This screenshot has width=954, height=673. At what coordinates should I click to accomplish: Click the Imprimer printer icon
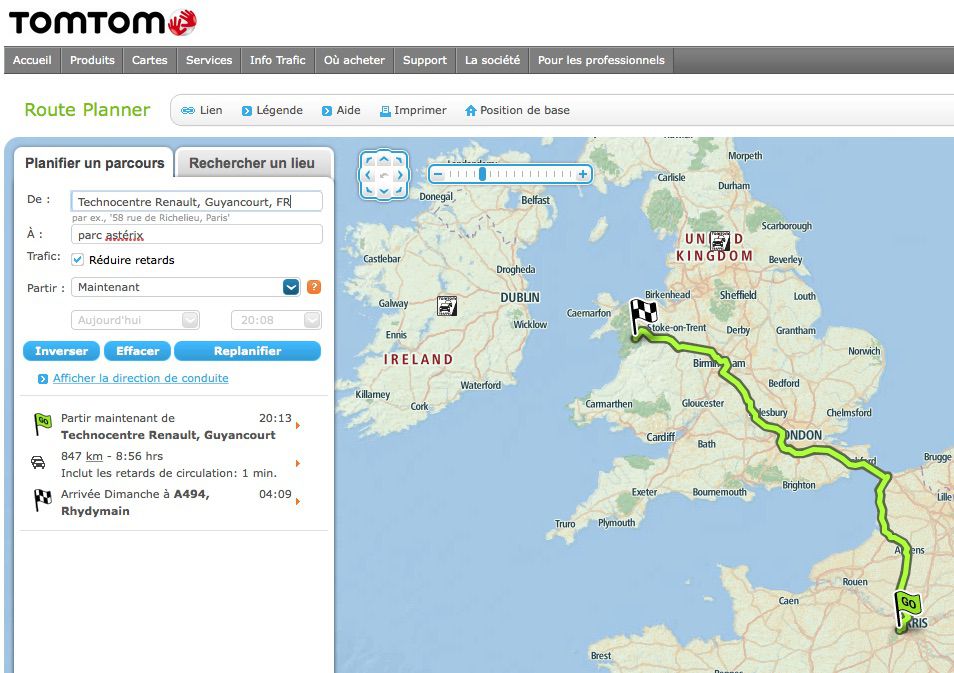click(x=385, y=111)
